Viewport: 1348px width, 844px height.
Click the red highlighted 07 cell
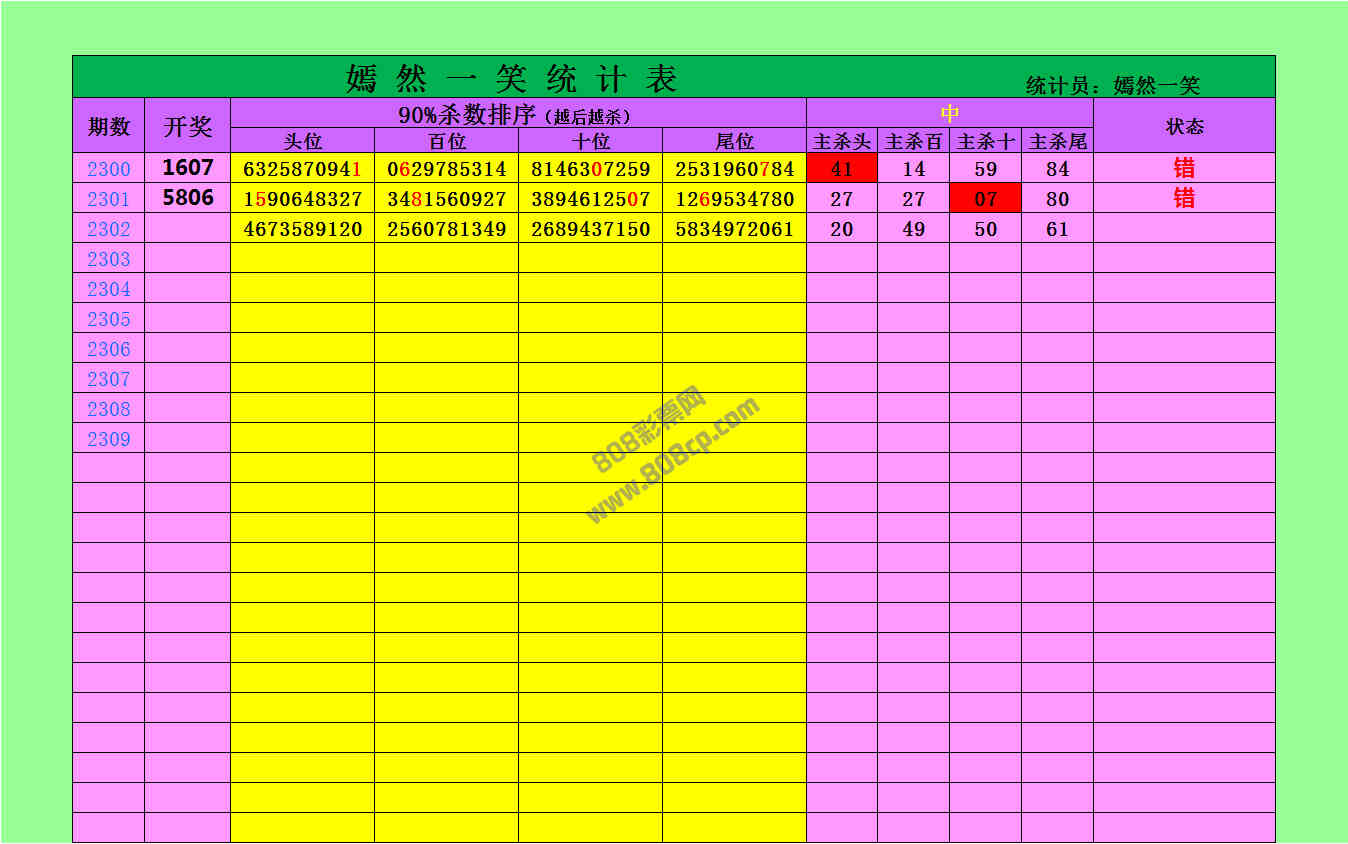985,199
